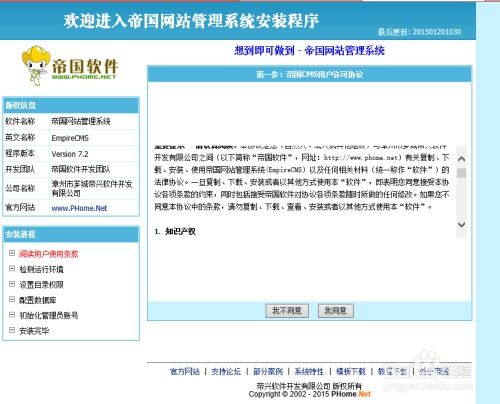Click the 官方网站 row label in table

(20, 208)
